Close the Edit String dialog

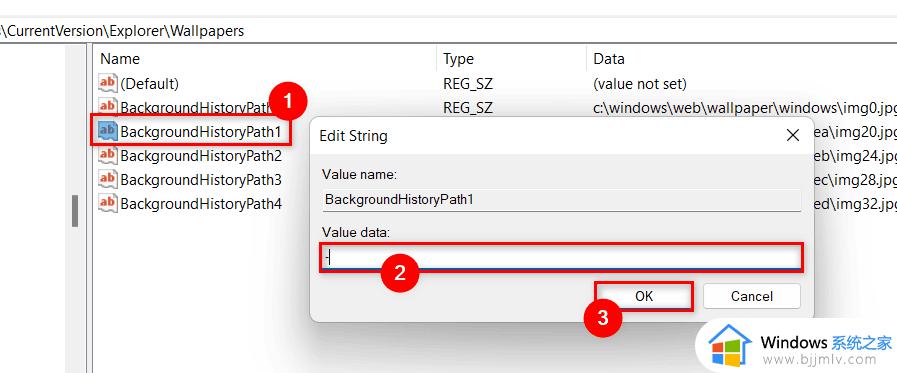(x=792, y=136)
